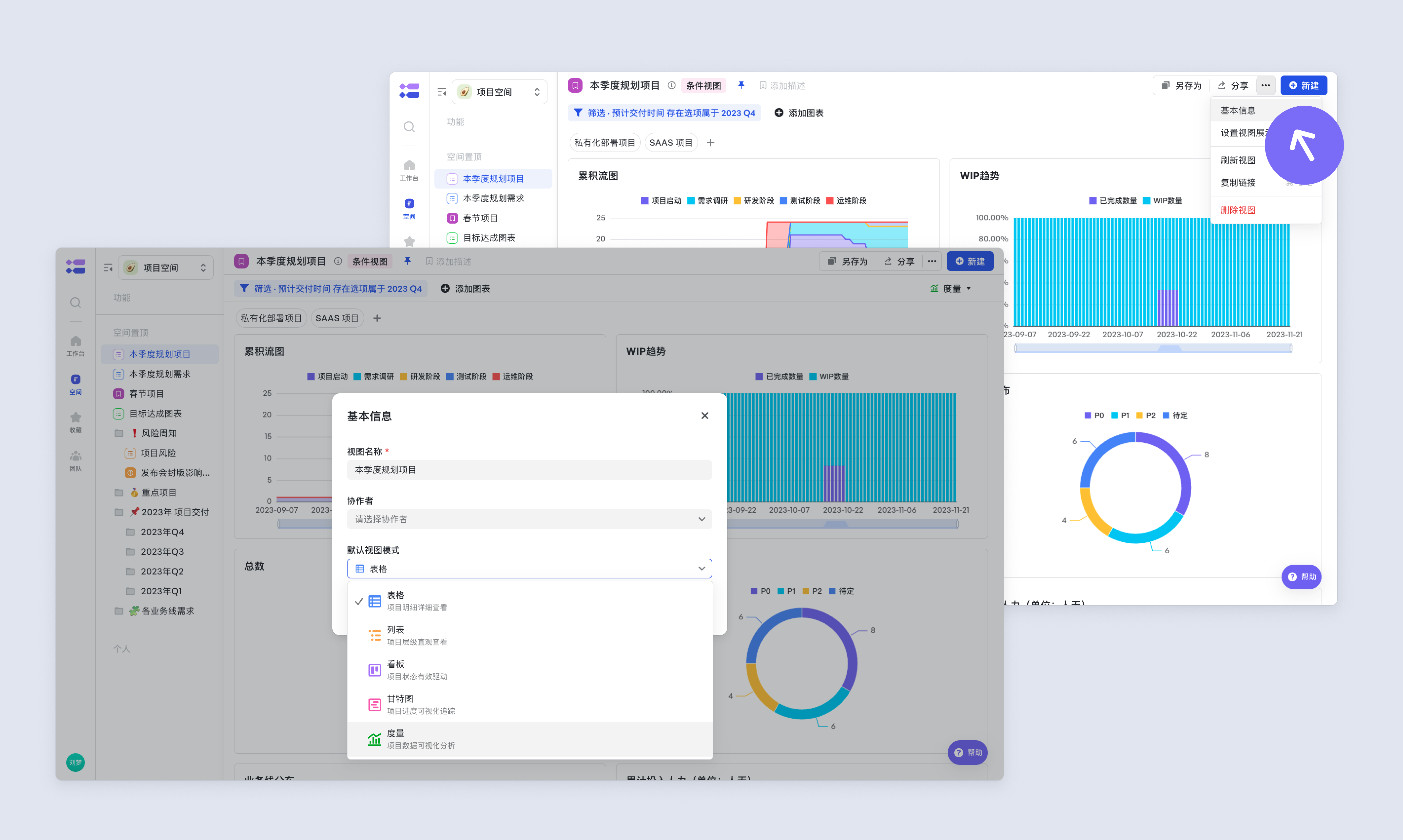
Task: Select the 表格 view mode option
Action: pos(529,601)
